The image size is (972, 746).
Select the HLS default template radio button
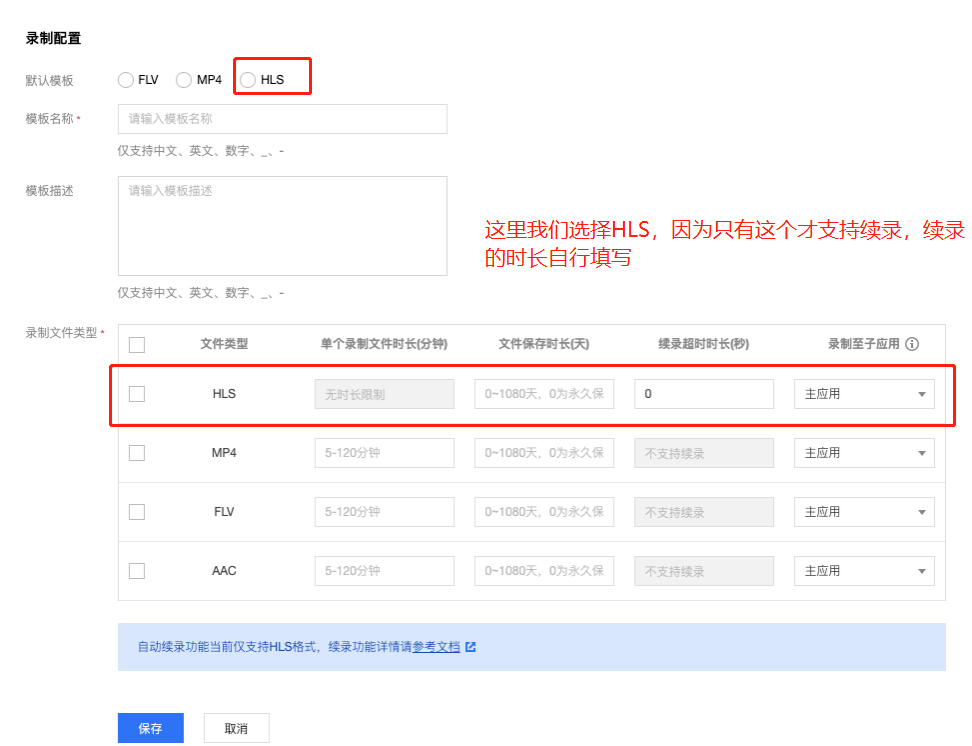coord(248,80)
